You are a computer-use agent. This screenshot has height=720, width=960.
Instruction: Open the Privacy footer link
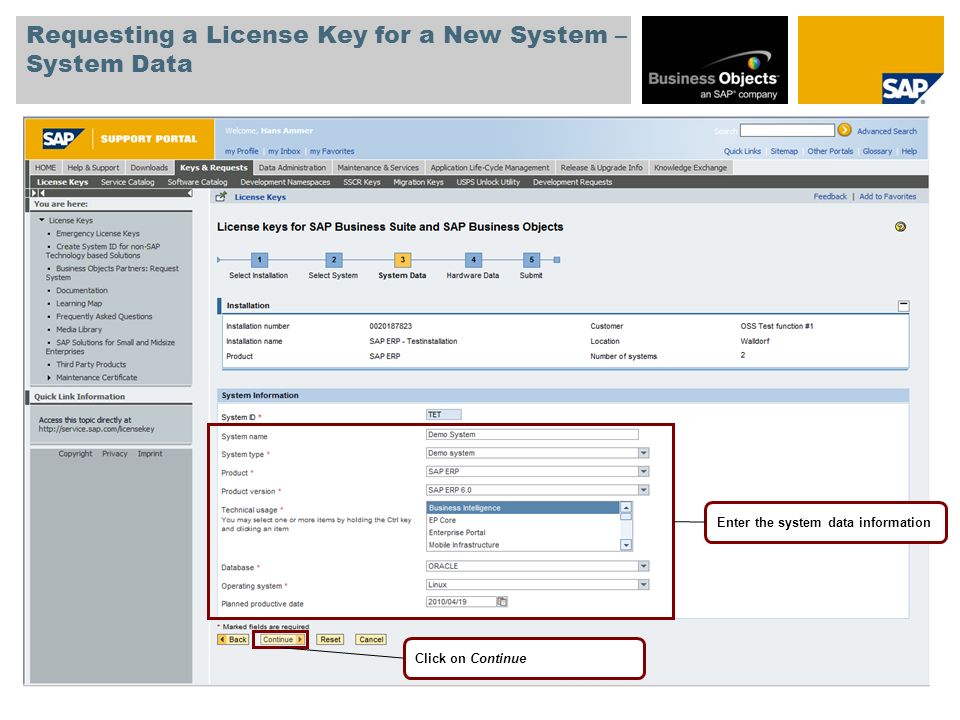point(114,454)
